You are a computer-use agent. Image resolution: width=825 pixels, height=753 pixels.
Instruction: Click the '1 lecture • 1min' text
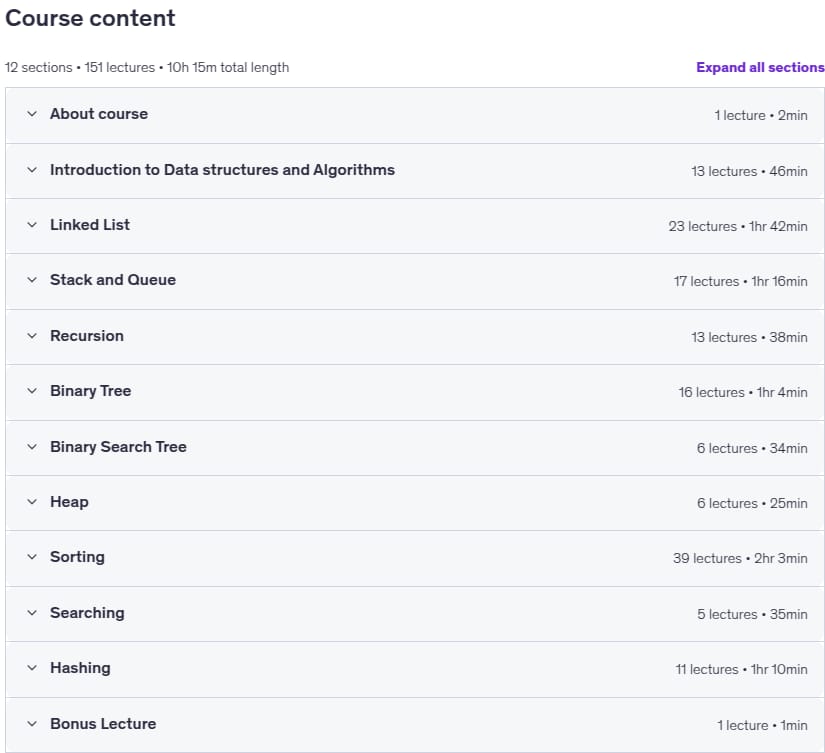(762, 726)
